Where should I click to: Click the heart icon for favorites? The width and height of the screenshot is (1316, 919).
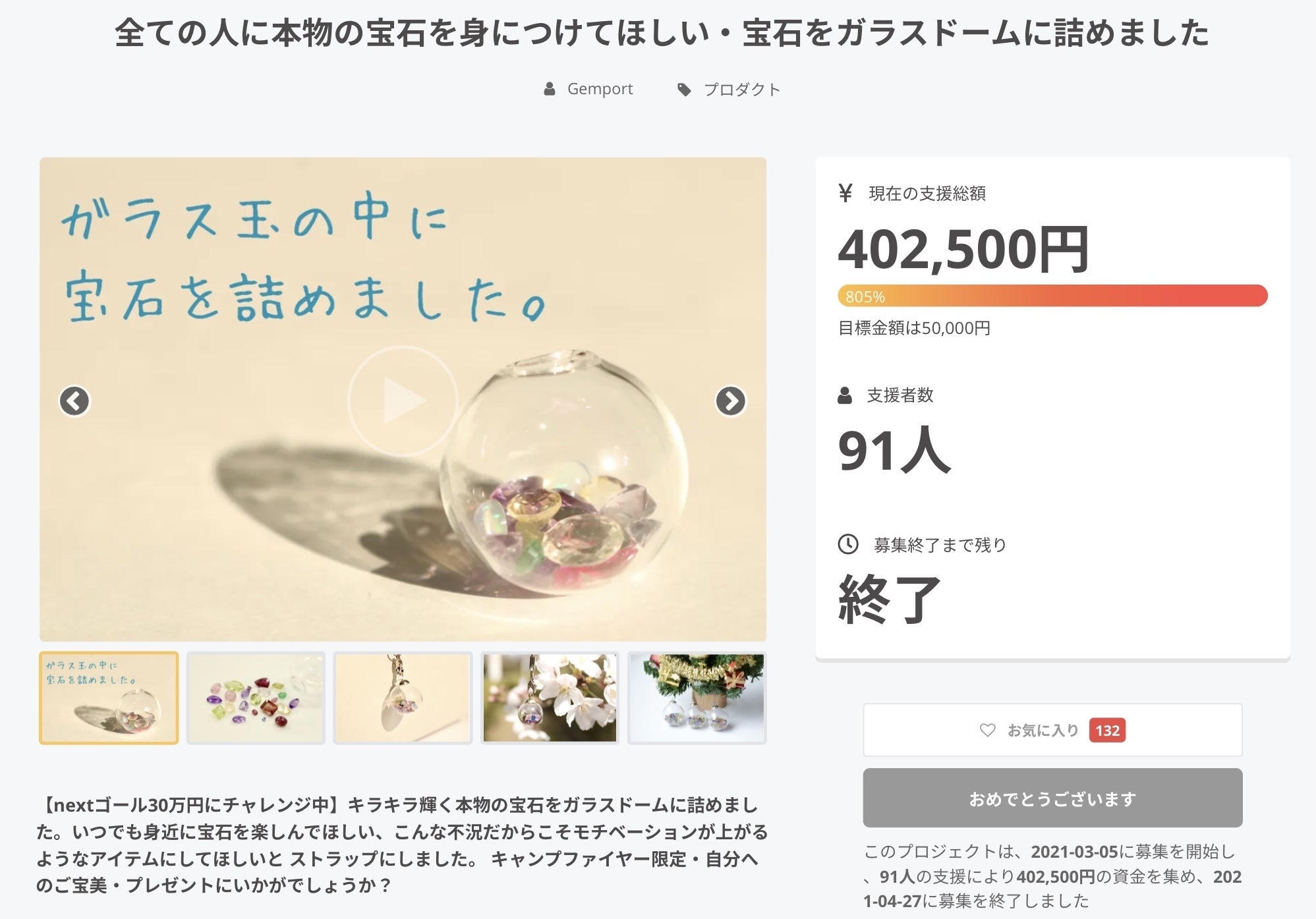tap(987, 730)
